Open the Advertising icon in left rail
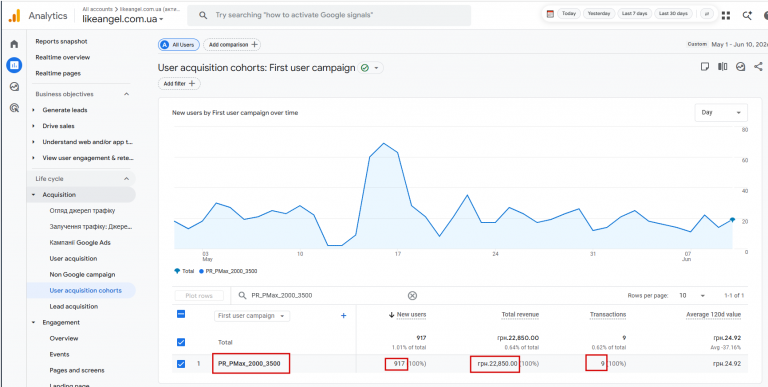 [14, 108]
